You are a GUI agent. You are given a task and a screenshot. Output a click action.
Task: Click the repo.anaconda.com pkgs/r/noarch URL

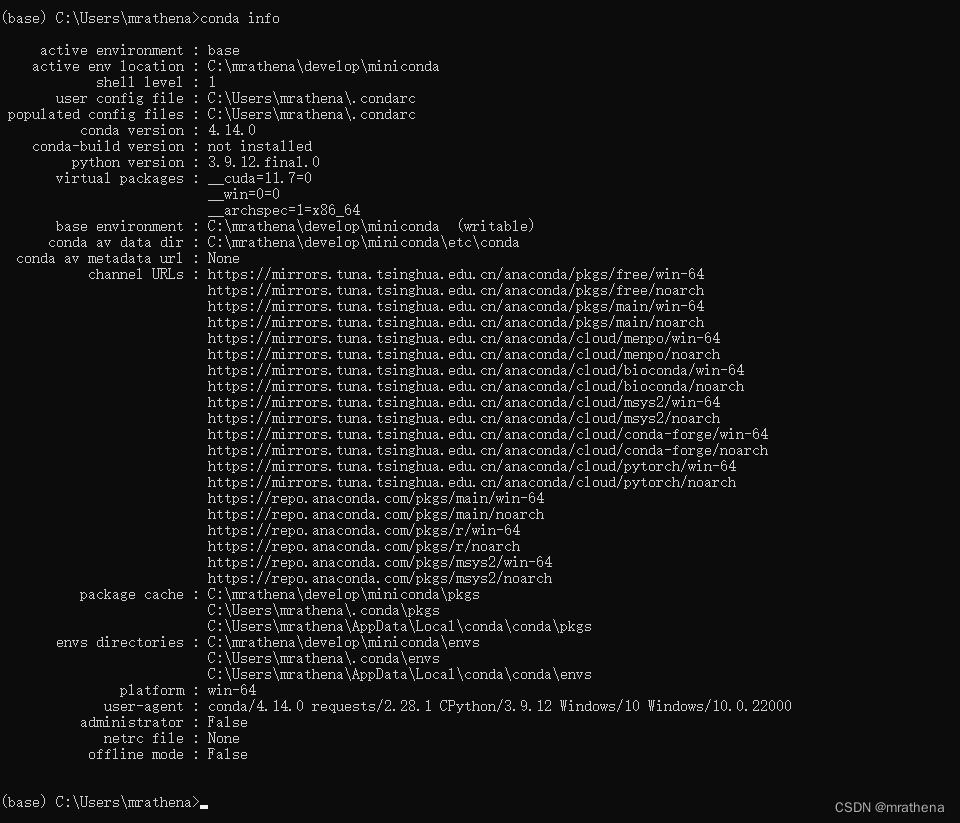363,546
